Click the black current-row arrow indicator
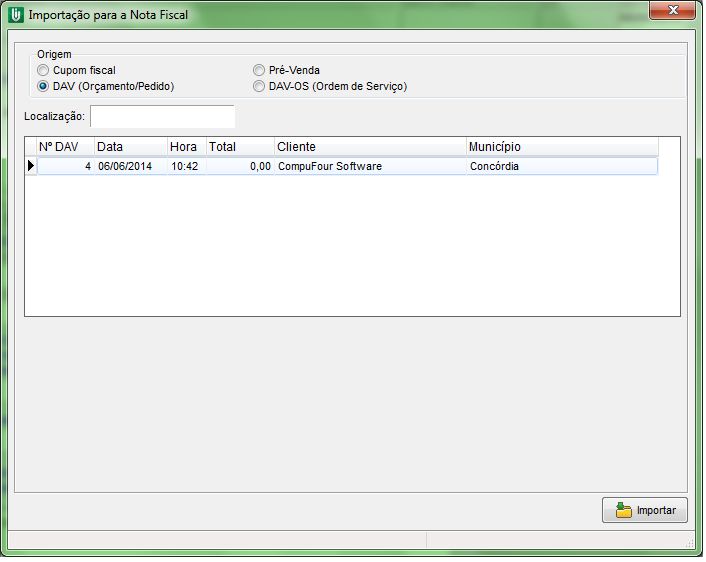Image resolution: width=706 pixels, height=562 pixels. [x=31, y=166]
